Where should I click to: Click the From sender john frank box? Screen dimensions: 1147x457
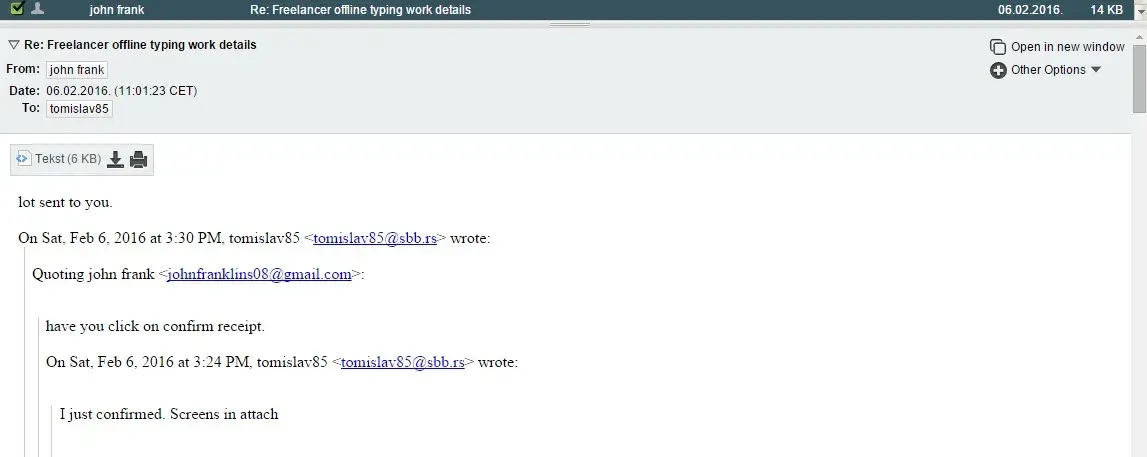(77, 70)
